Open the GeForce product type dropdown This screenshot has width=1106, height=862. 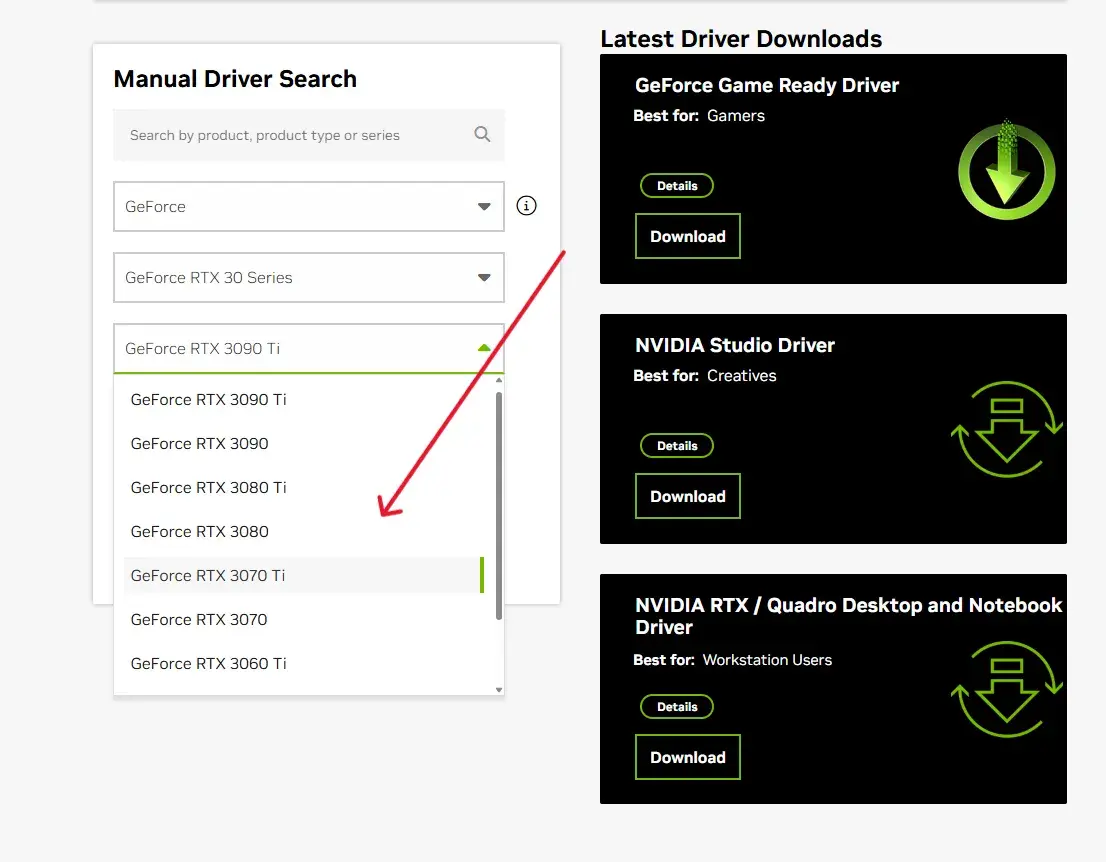point(308,207)
